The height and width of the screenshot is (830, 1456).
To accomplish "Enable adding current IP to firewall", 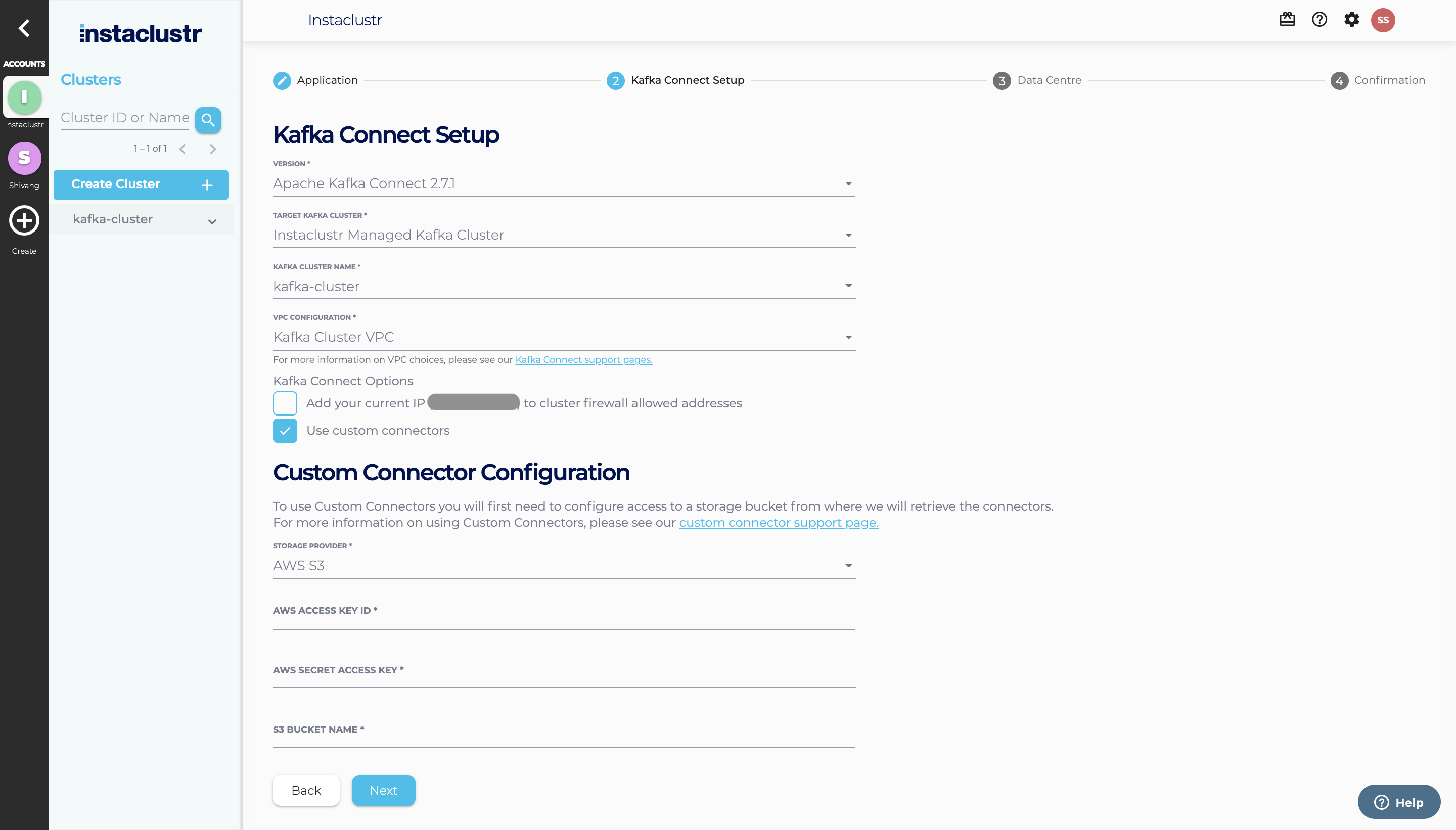I will 285,403.
